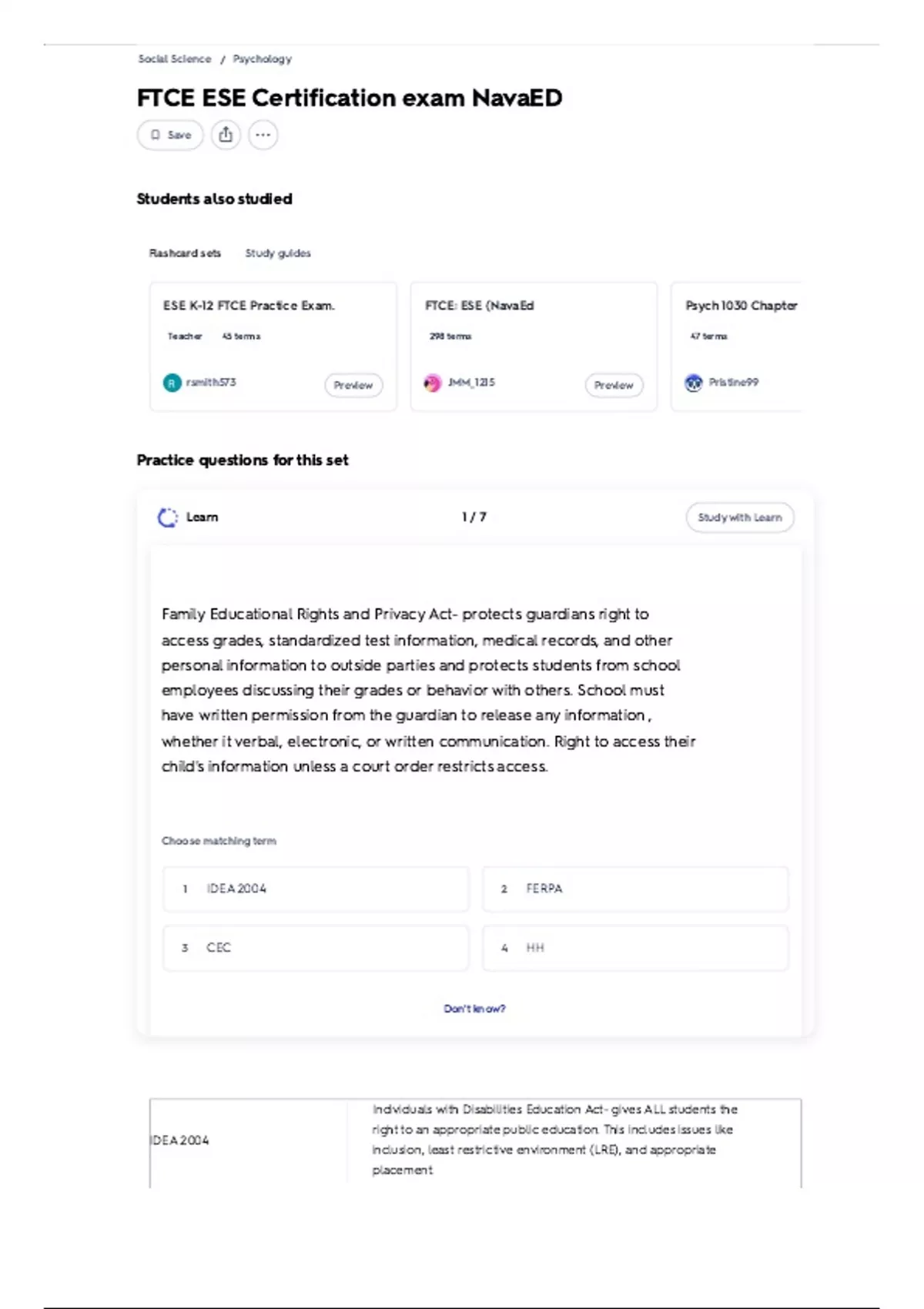Open JMM_1215 user avatar
Screen dimensions: 924x1309
[x=433, y=383]
